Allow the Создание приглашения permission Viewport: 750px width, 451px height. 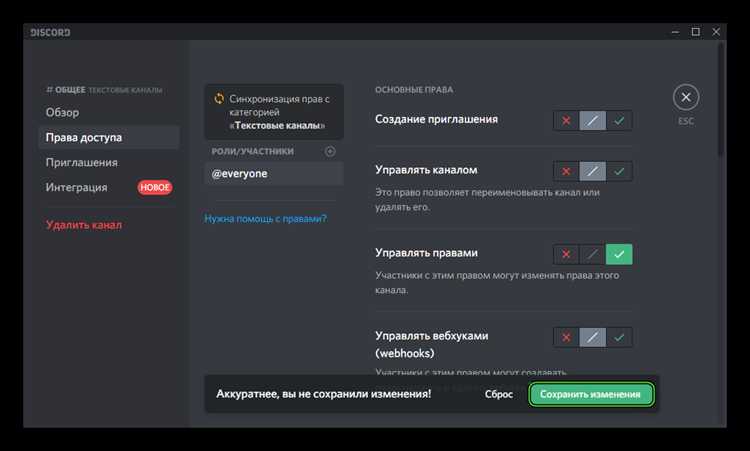point(619,121)
